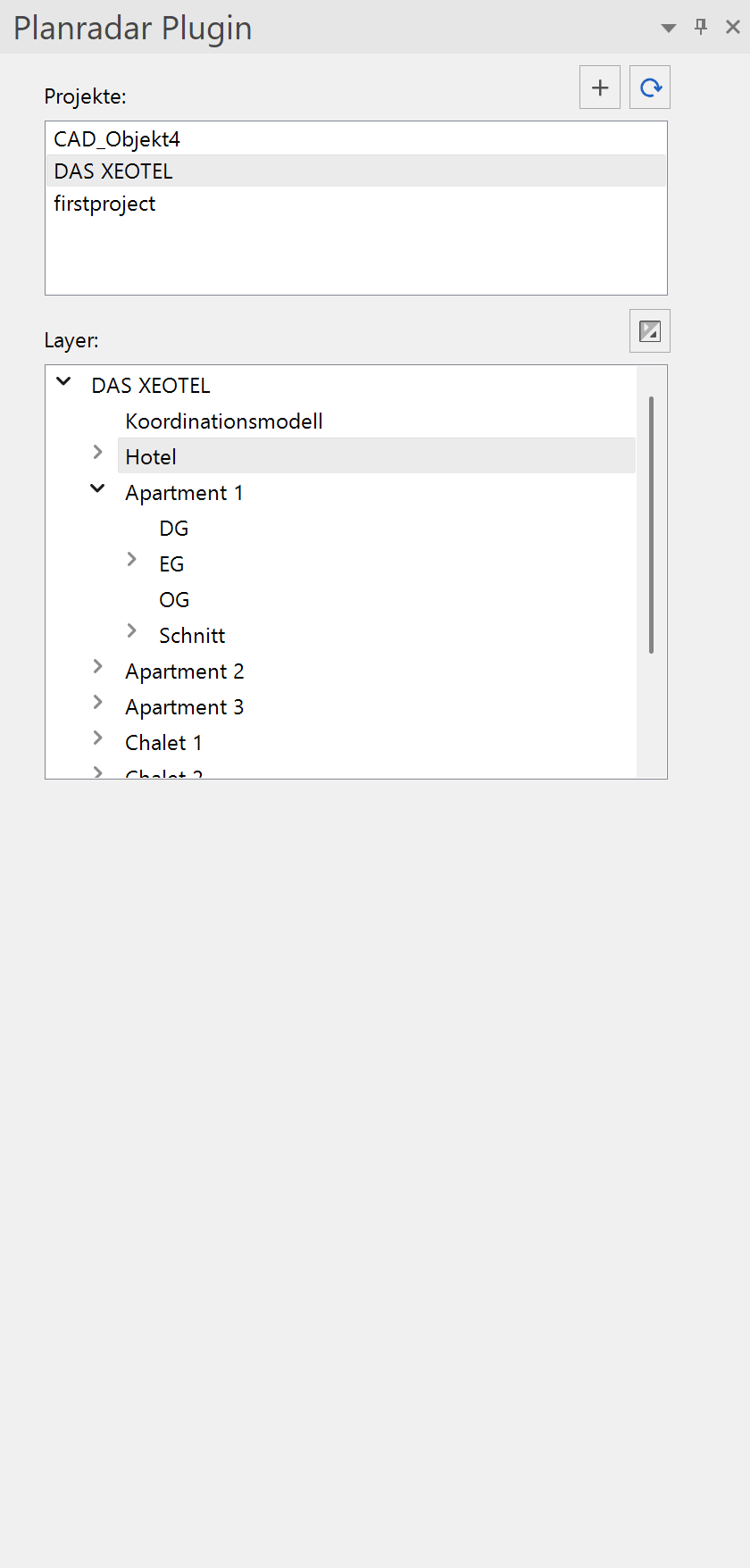Select the firstproject list entry
Viewport: 750px width, 1568px height.
pyautogui.click(x=104, y=204)
